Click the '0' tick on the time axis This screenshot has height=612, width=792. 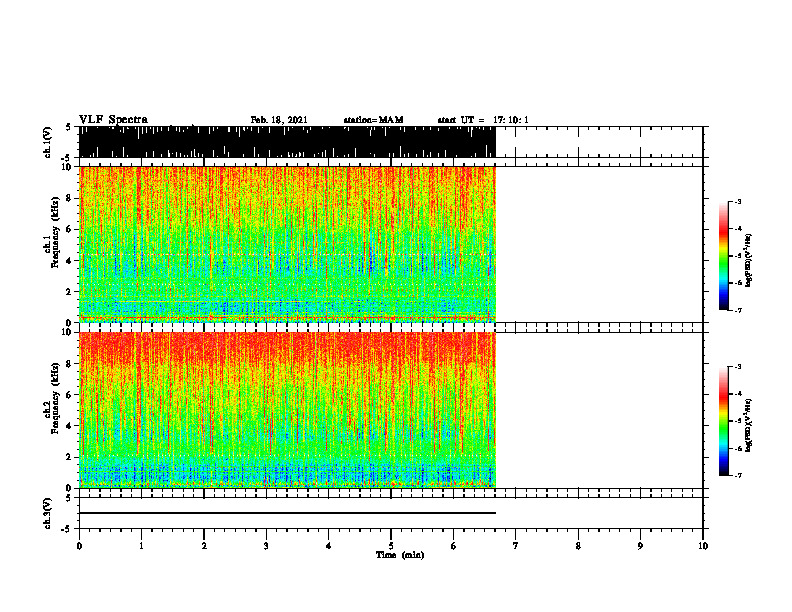coord(79,546)
